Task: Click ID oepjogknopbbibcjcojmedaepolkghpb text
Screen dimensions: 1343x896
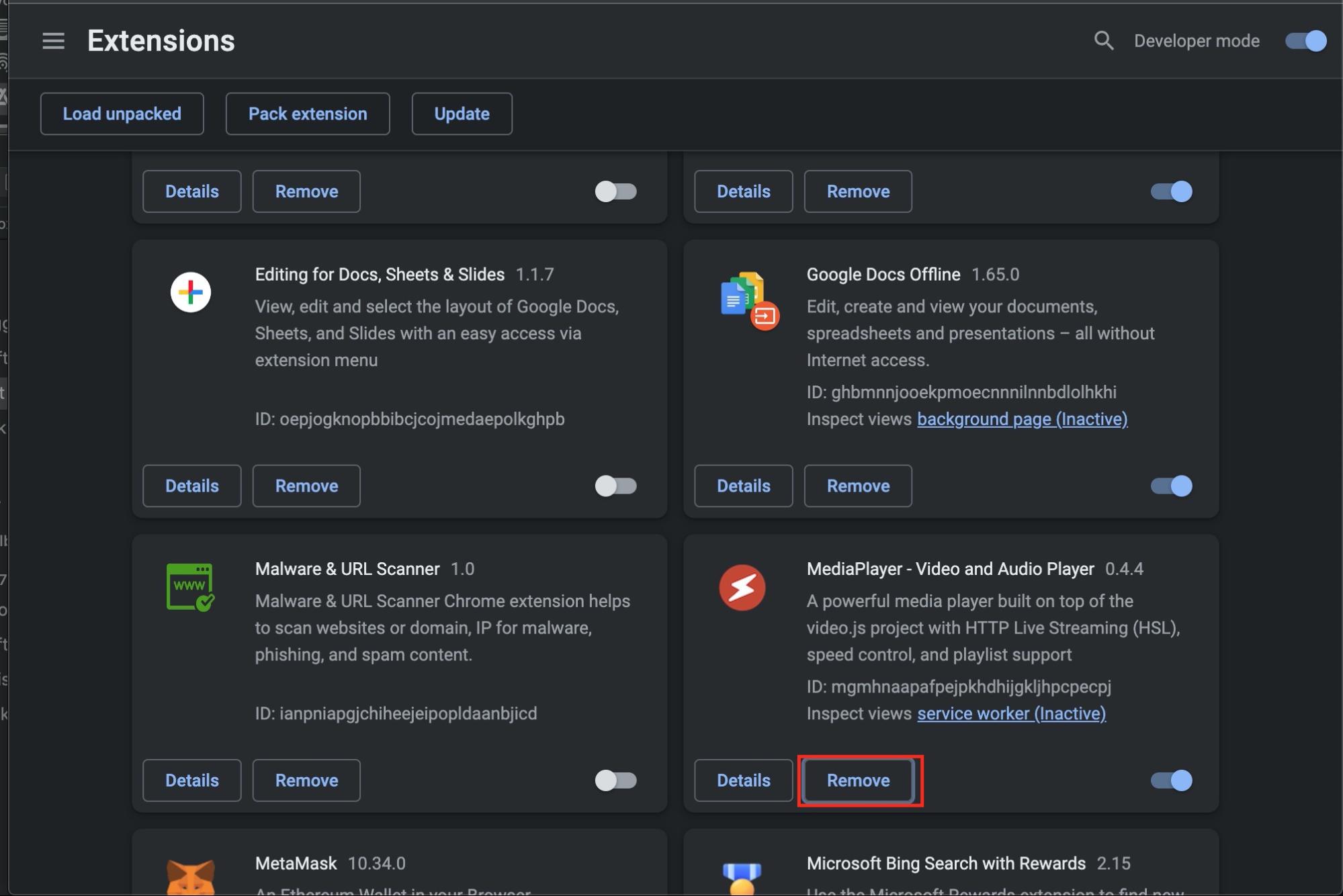Action: point(410,419)
